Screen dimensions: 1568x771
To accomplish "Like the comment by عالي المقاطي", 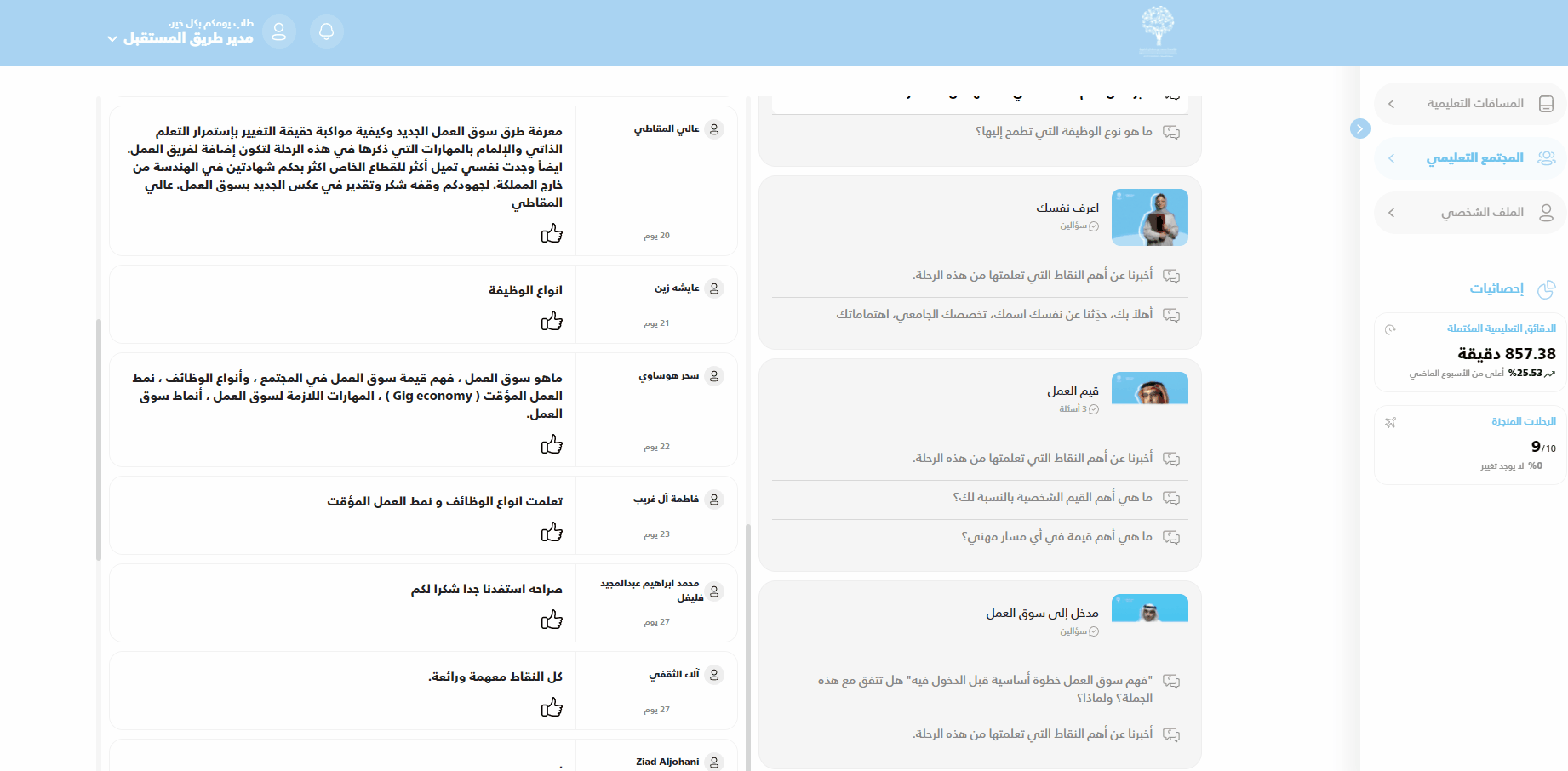I will pyautogui.click(x=552, y=233).
